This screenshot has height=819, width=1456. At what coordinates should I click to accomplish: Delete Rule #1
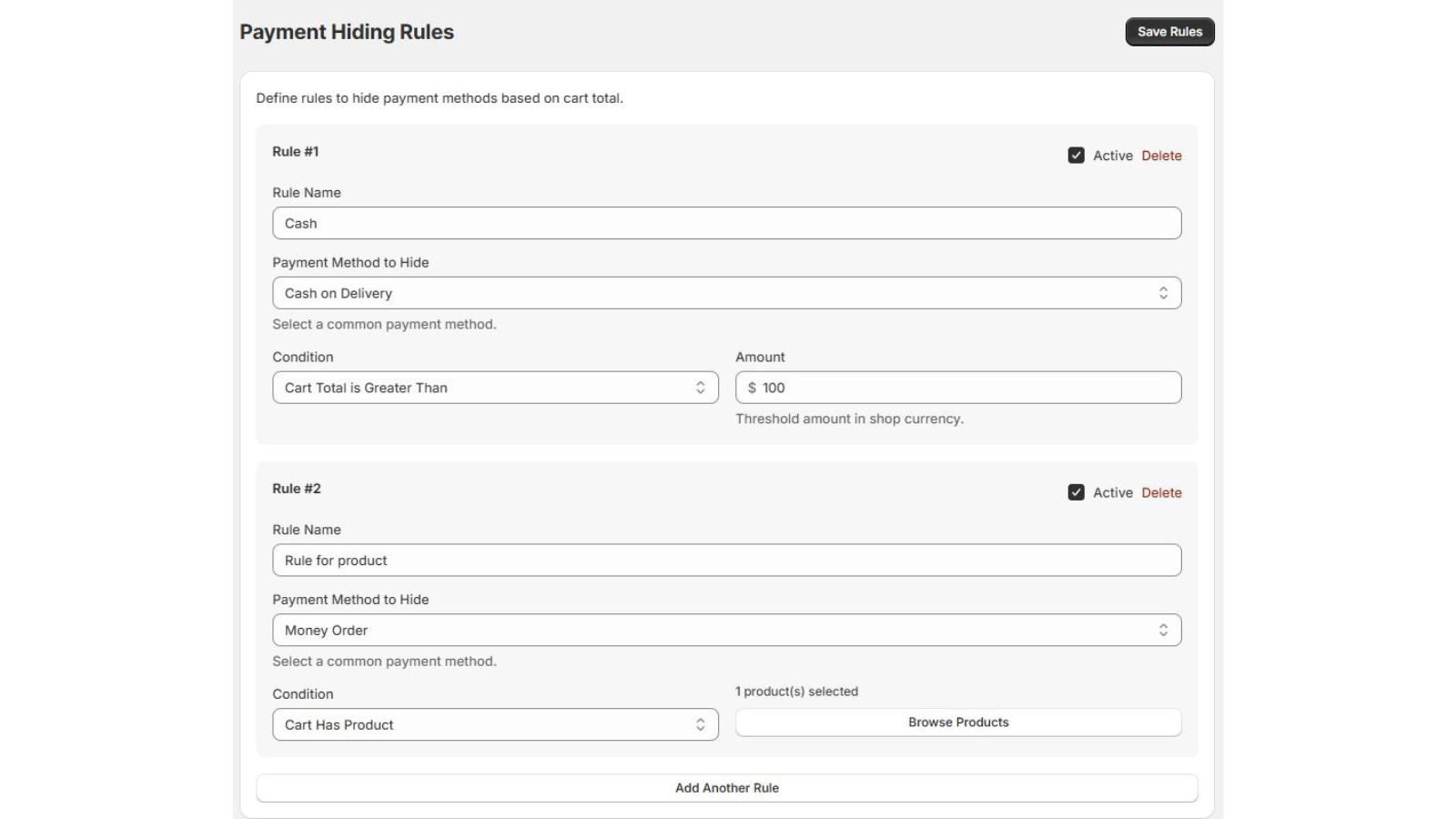[x=1161, y=156]
